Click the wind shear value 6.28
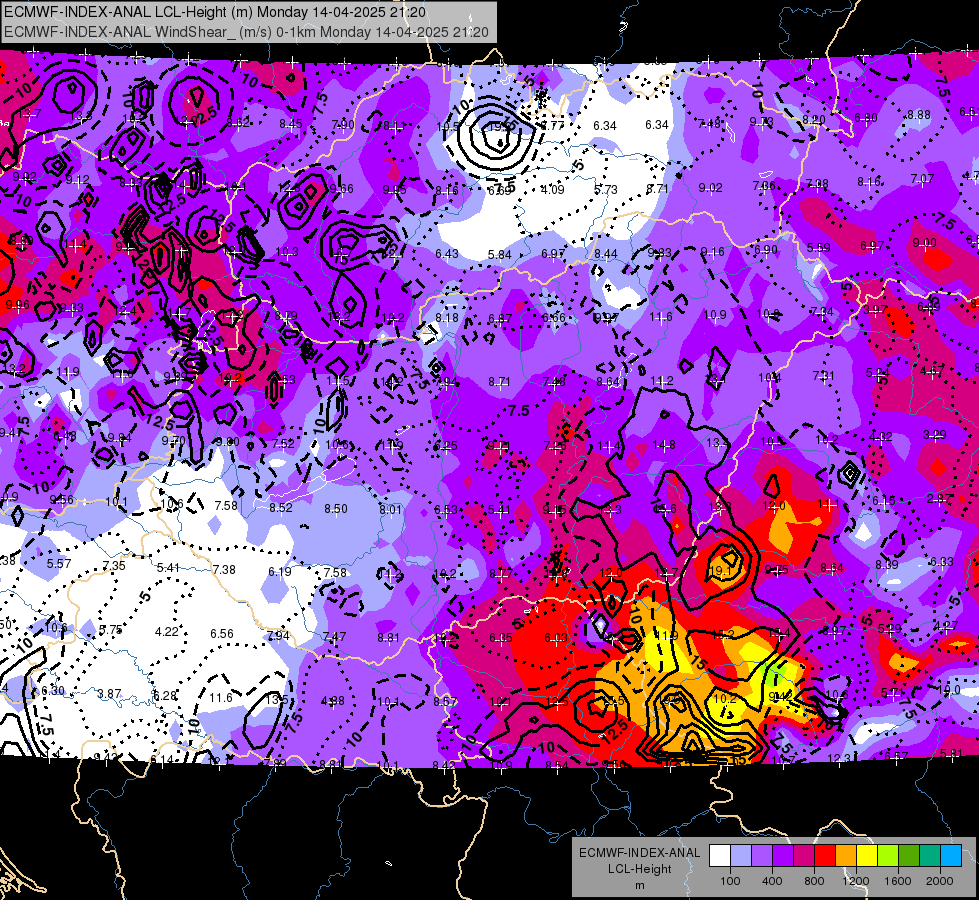 [x=165, y=696]
